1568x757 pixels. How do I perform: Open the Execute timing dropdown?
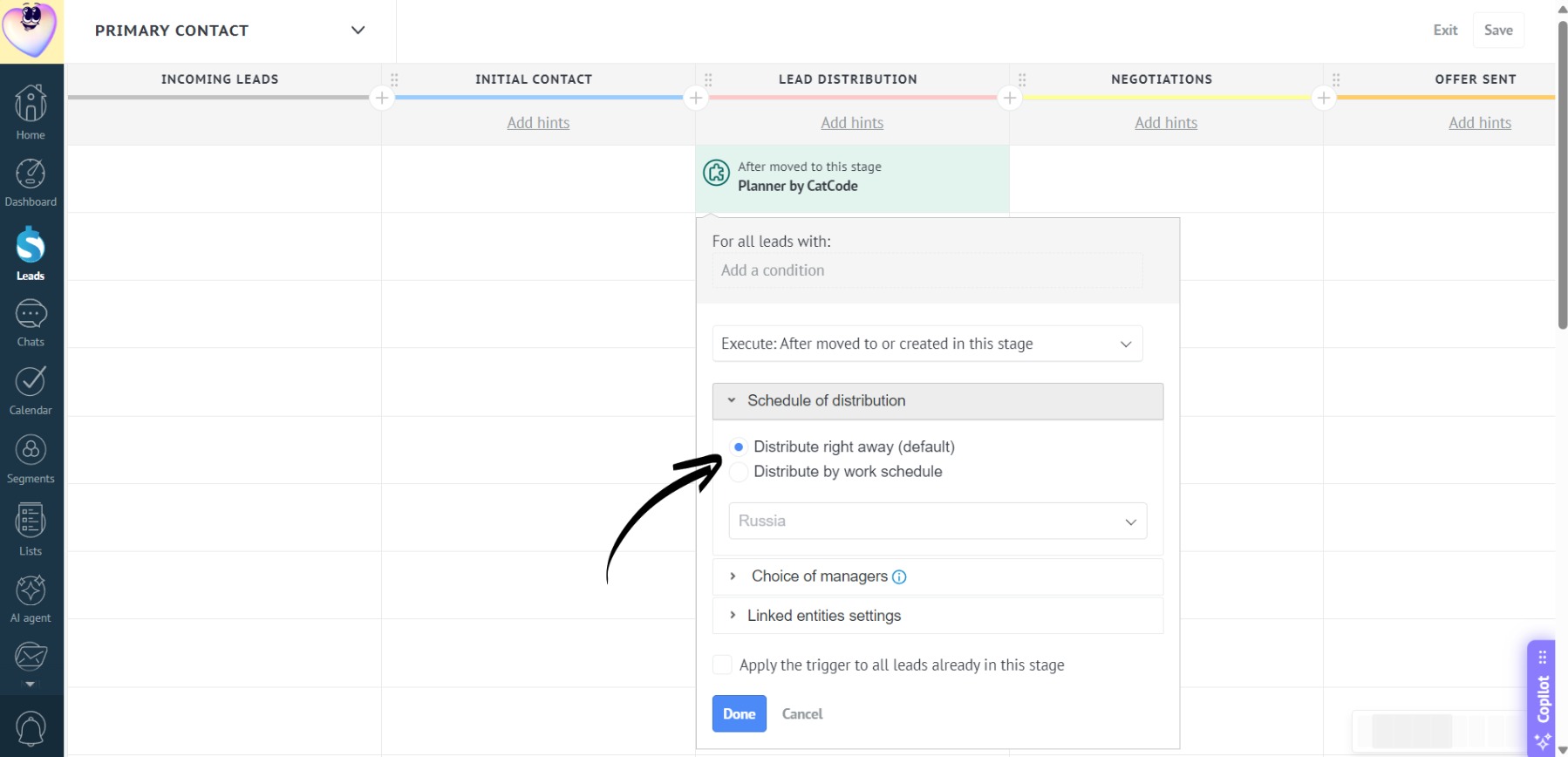(x=927, y=344)
